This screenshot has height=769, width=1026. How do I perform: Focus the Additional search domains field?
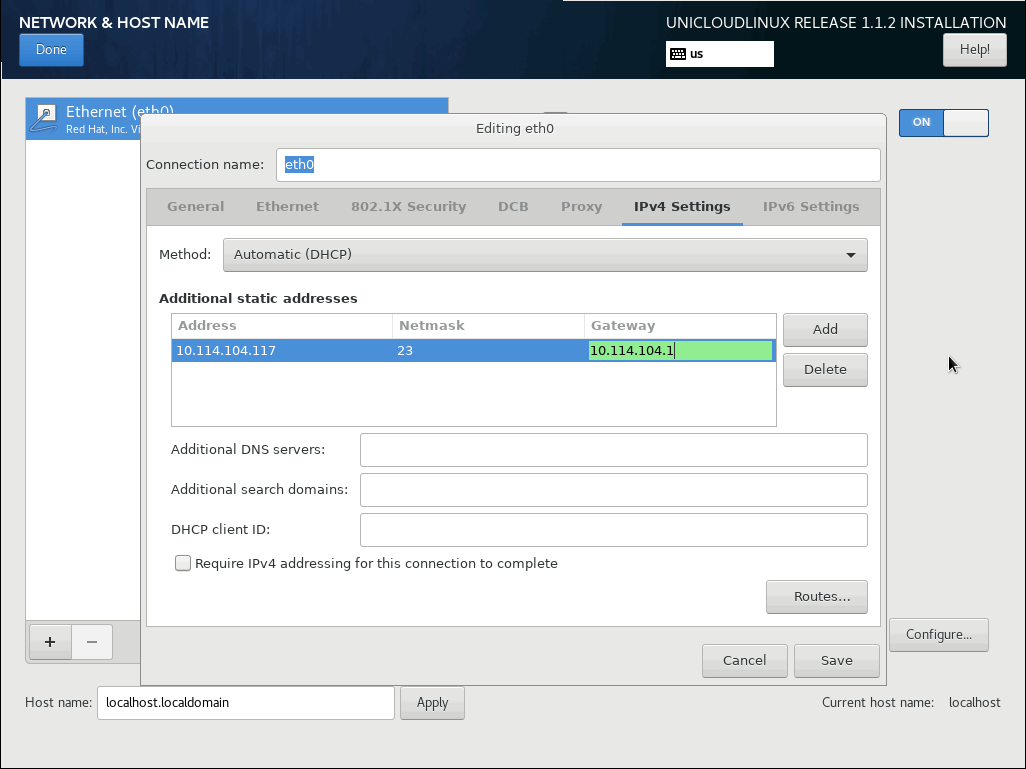[x=613, y=490]
